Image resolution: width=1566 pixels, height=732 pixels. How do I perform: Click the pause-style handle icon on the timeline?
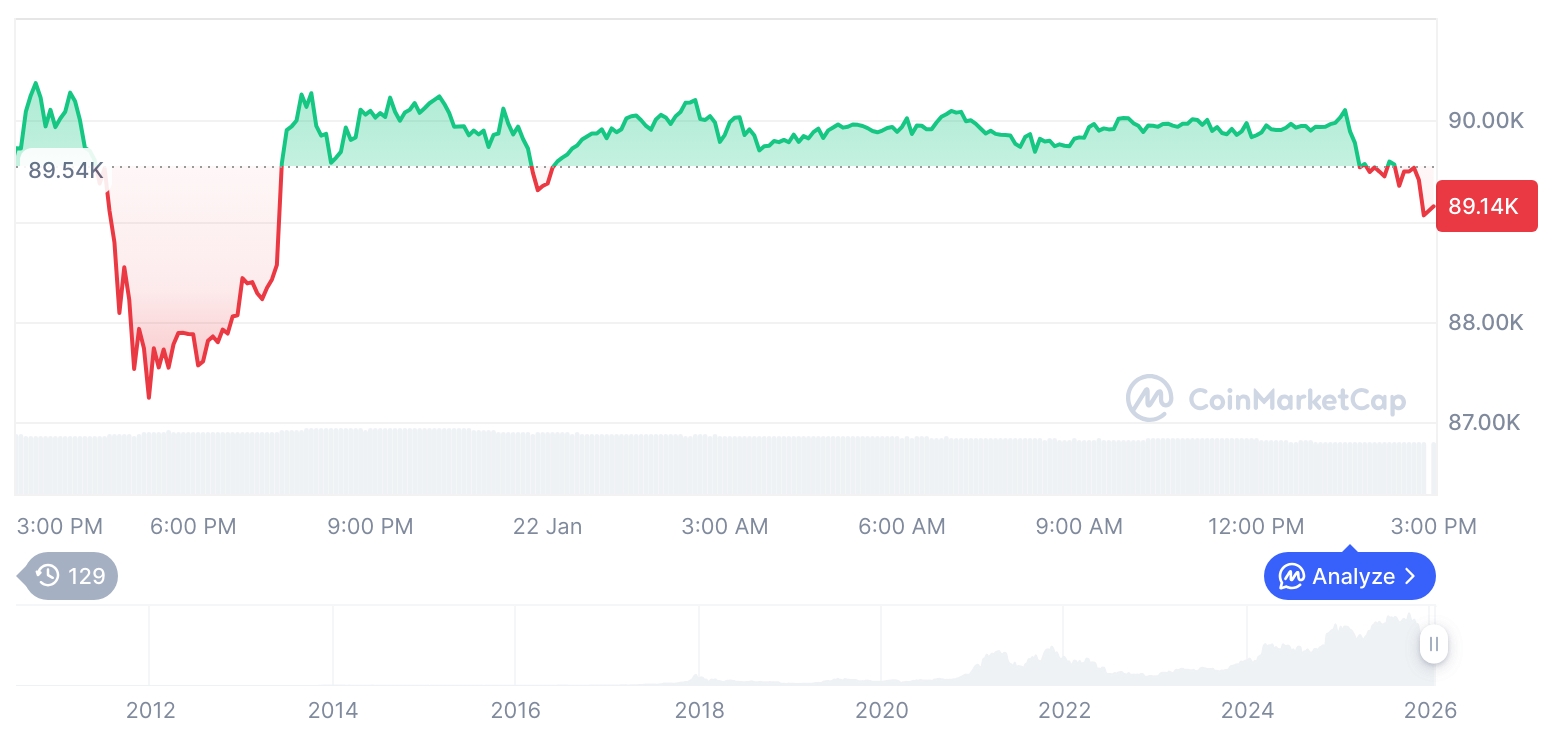pyautogui.click(x=1434, y=644)
